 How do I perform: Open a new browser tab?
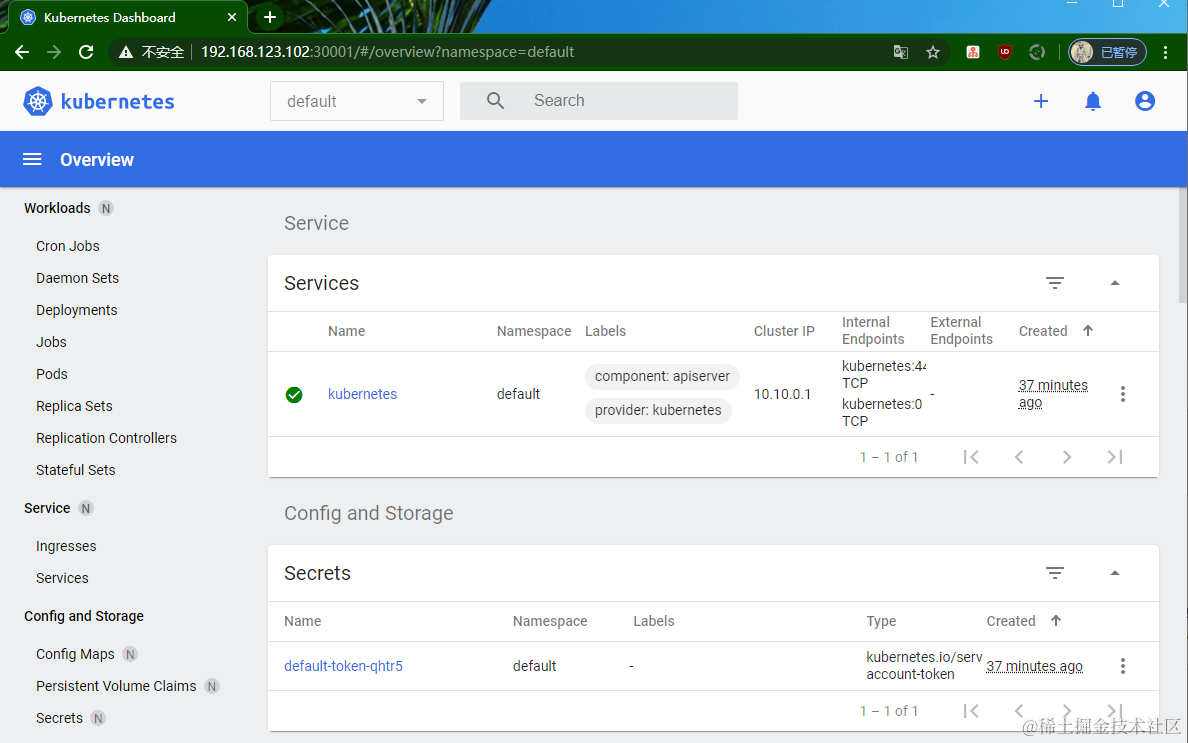point(270,17)
